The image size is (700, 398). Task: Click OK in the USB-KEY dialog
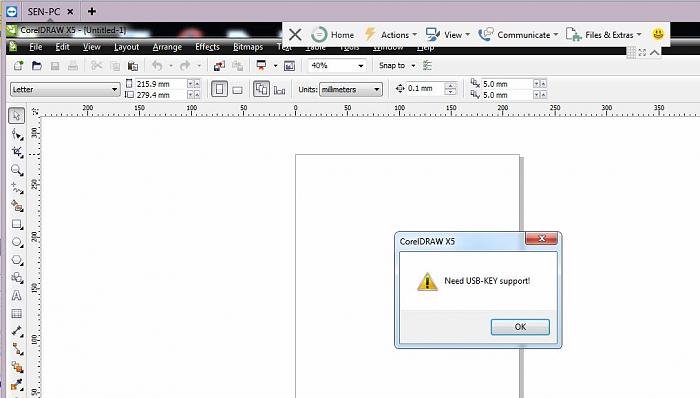click(x=520, y=327)
